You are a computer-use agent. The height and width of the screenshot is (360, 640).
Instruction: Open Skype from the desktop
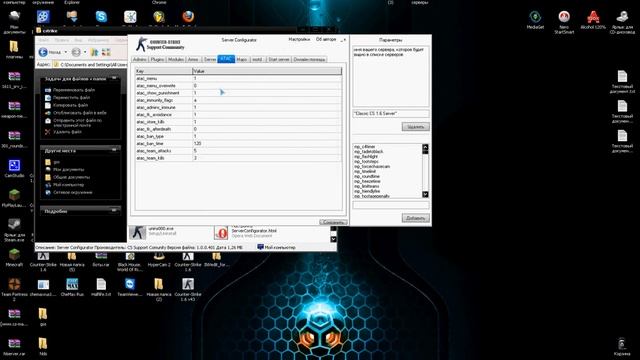tap(101, 17)
